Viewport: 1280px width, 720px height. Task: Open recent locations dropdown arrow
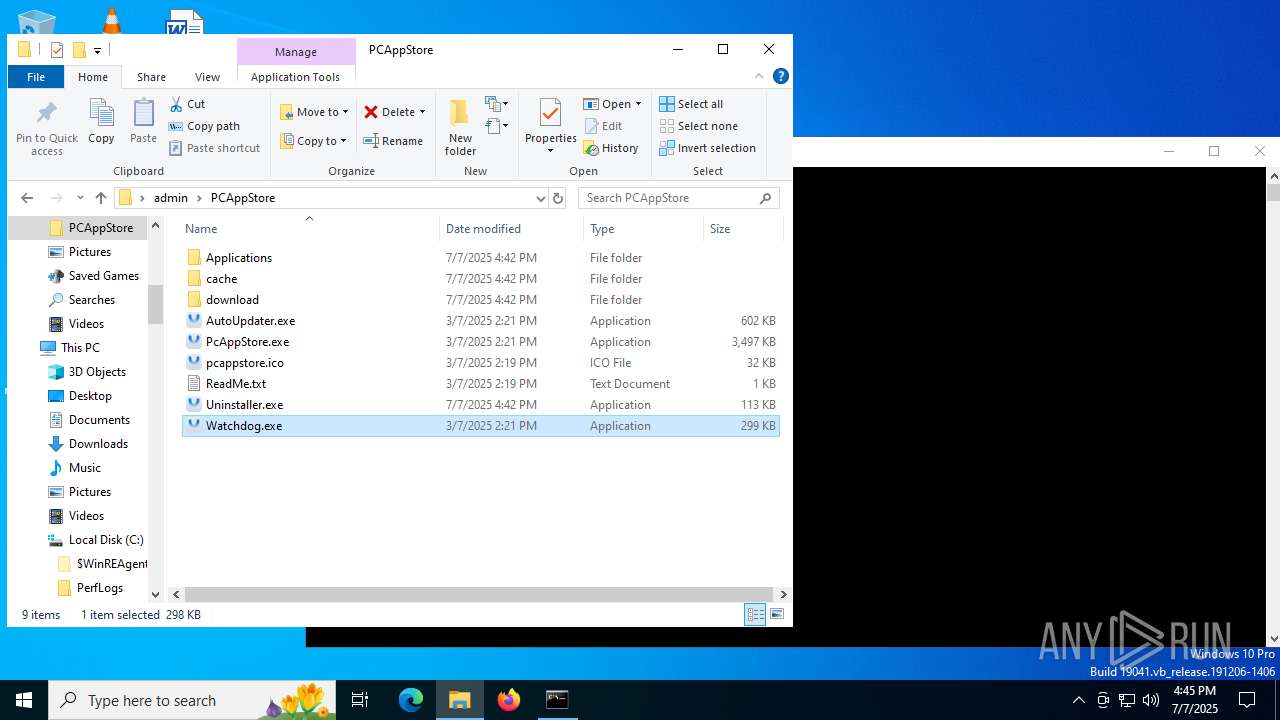tap(80, 198)
